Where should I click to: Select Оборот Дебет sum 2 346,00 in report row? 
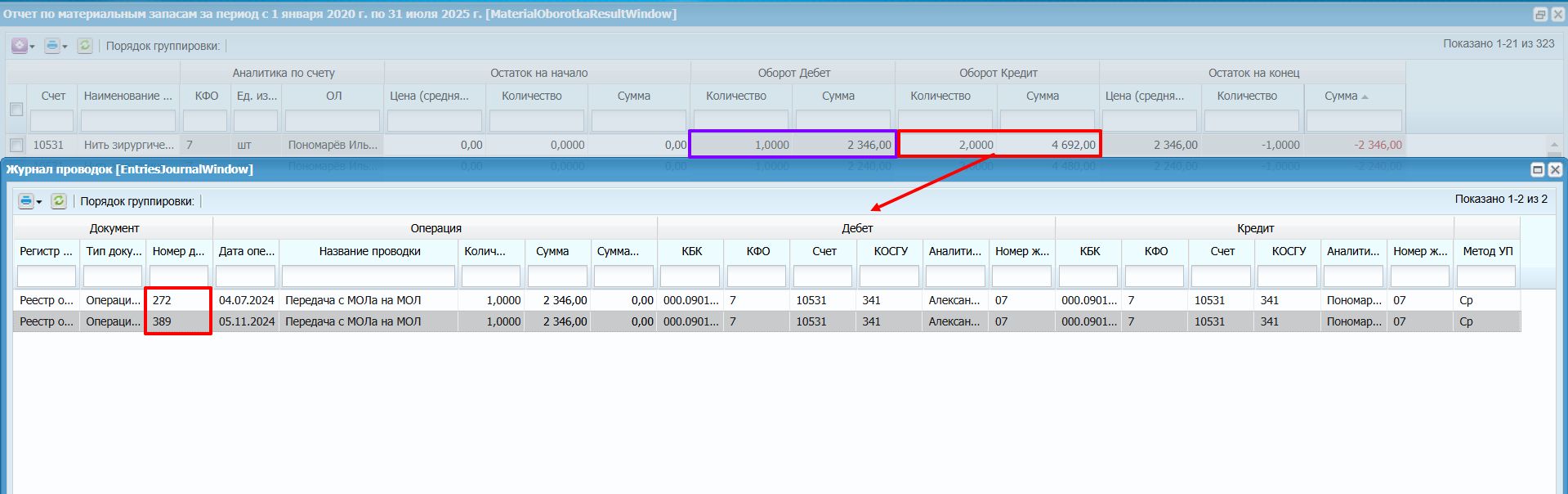845,145
